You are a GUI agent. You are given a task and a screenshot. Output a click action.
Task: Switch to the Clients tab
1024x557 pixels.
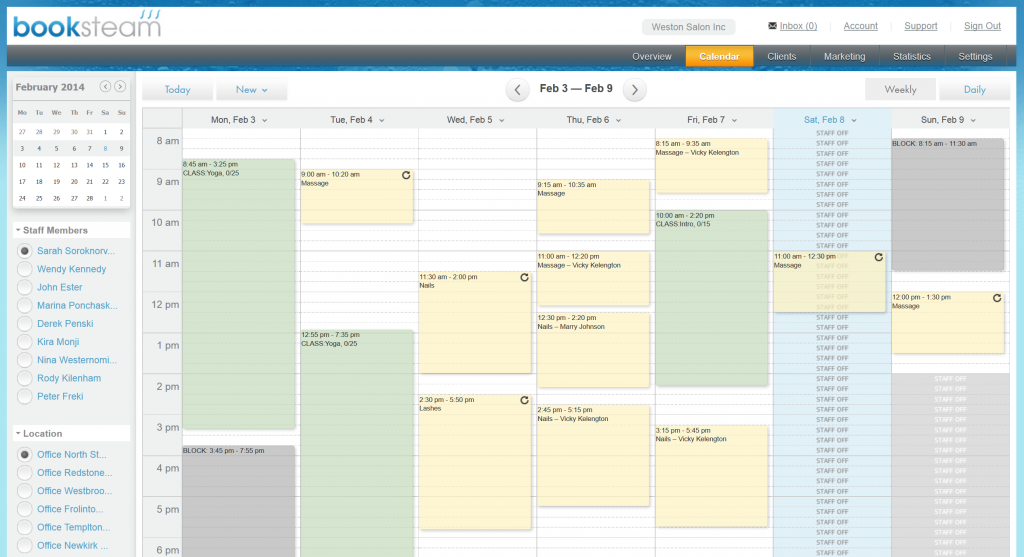[781, 57]
